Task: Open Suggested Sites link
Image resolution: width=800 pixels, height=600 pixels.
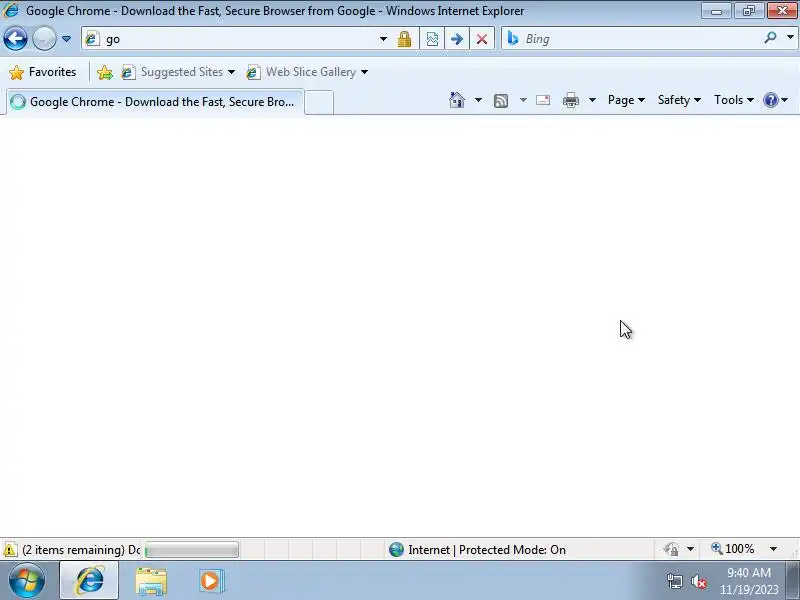Action: (172, 72)
